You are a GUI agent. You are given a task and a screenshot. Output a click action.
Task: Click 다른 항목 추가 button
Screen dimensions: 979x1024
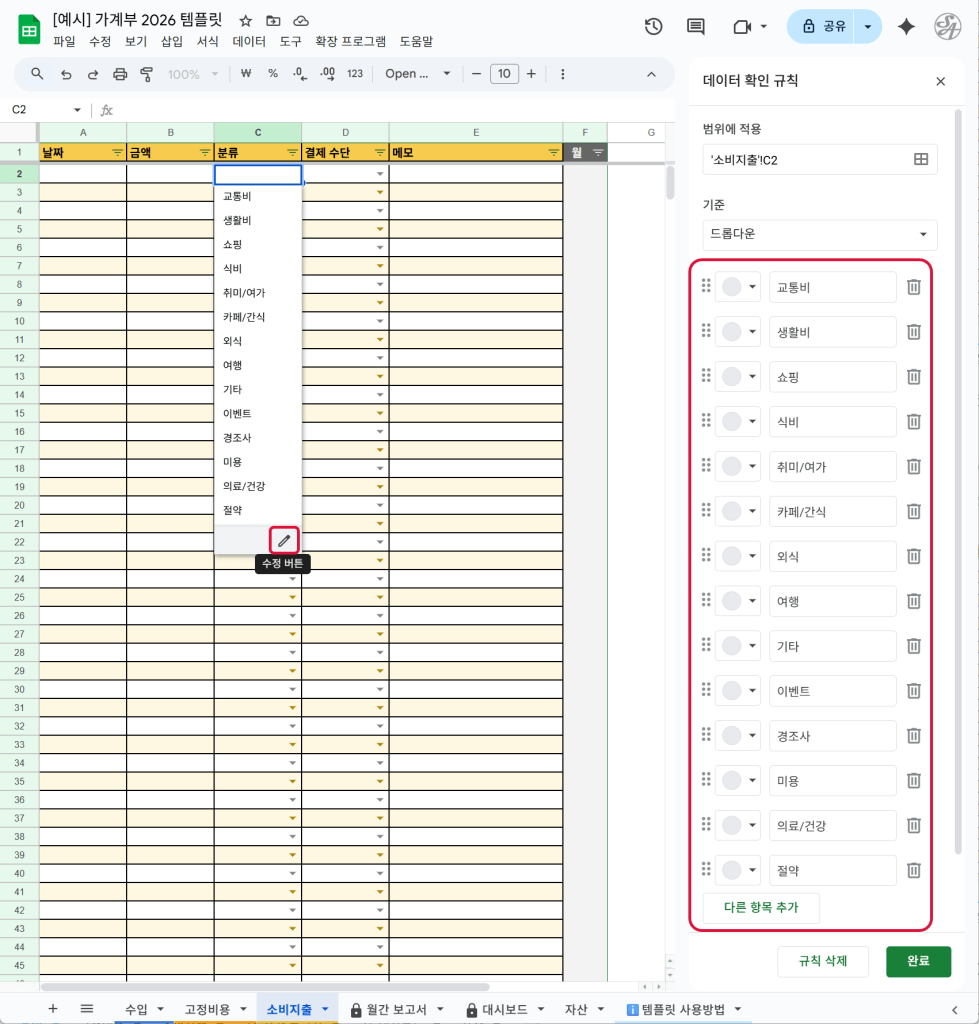coord(761,908)
